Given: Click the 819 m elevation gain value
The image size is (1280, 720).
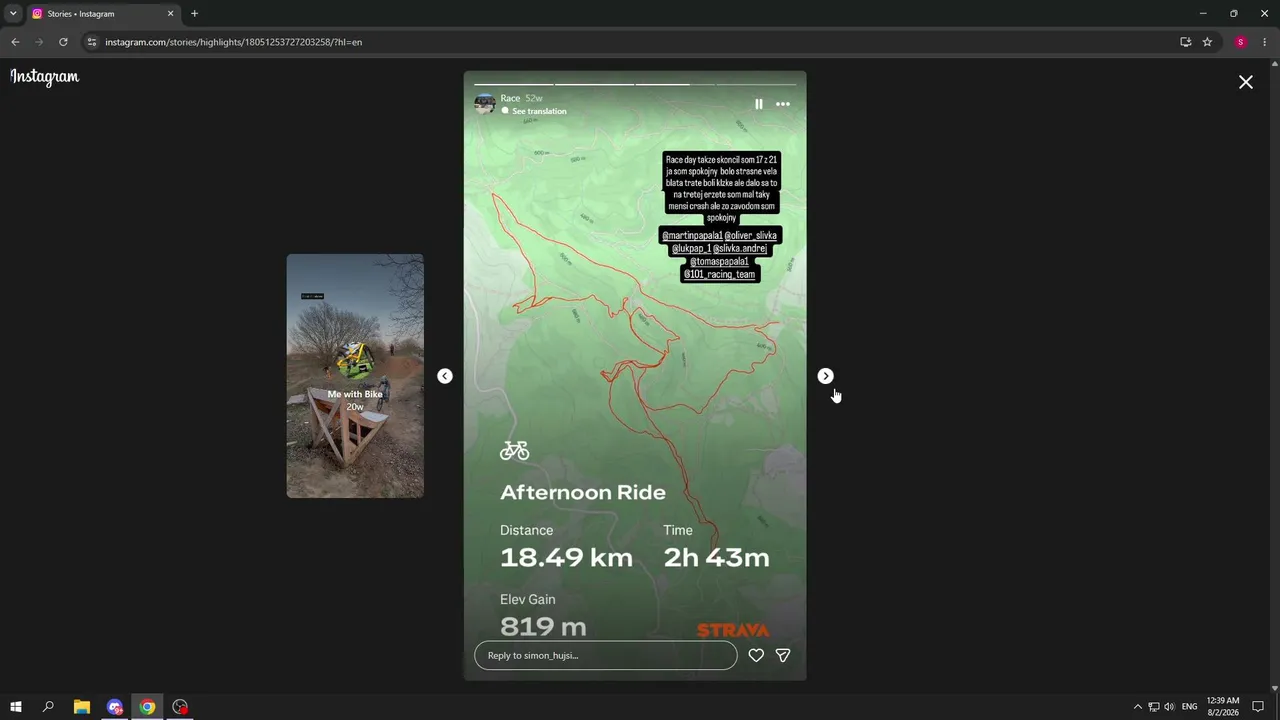Looking at the screenshot, I should 543,627.
